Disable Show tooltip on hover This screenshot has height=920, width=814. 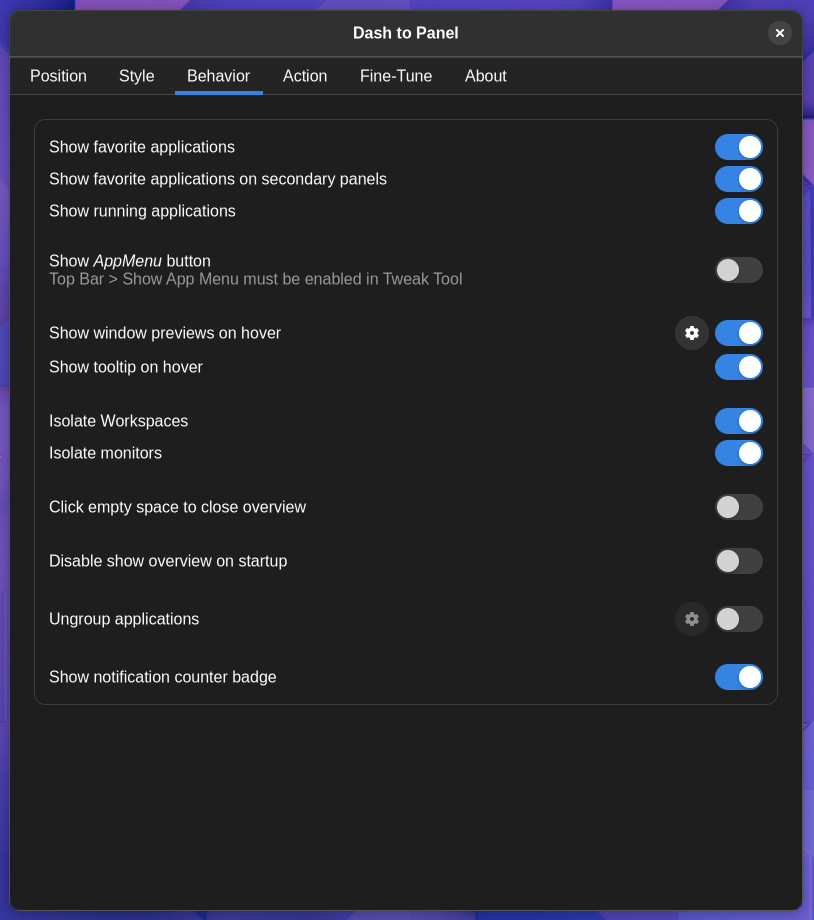[738, 367]
